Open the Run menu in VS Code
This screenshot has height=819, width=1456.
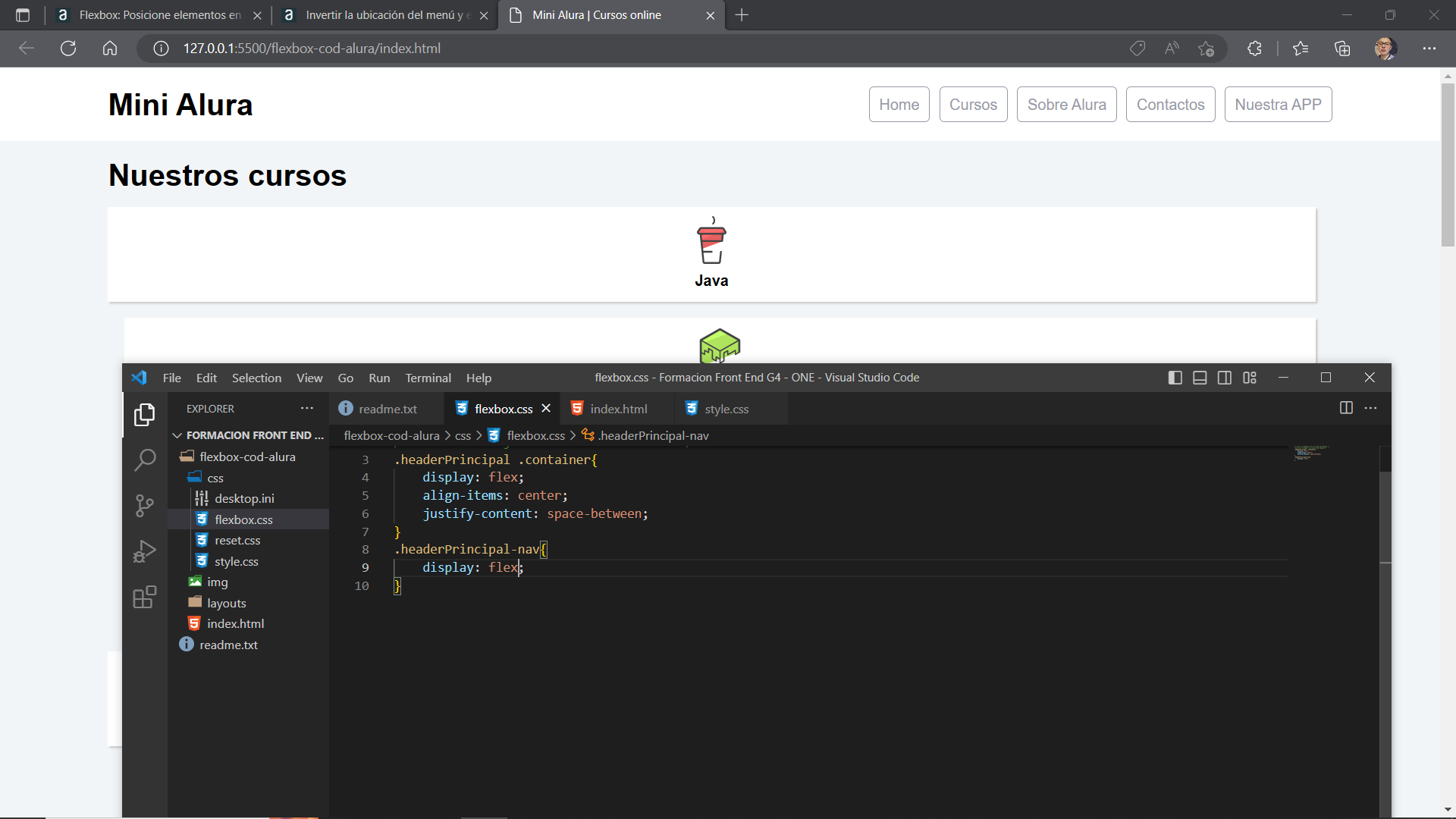(379, 378)
